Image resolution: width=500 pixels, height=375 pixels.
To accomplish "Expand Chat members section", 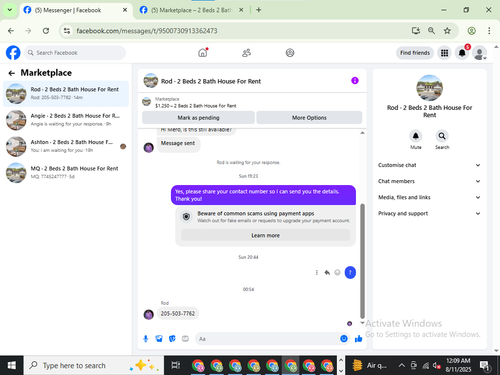I will point(429,181).
